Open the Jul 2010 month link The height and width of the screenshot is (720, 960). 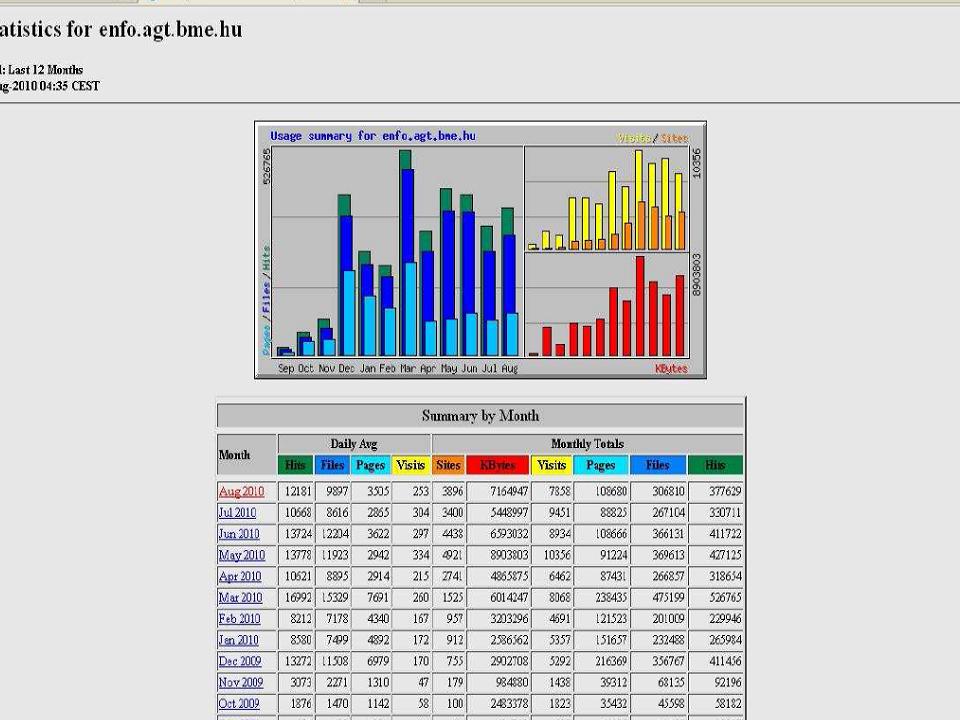click(x=238, y=512)
